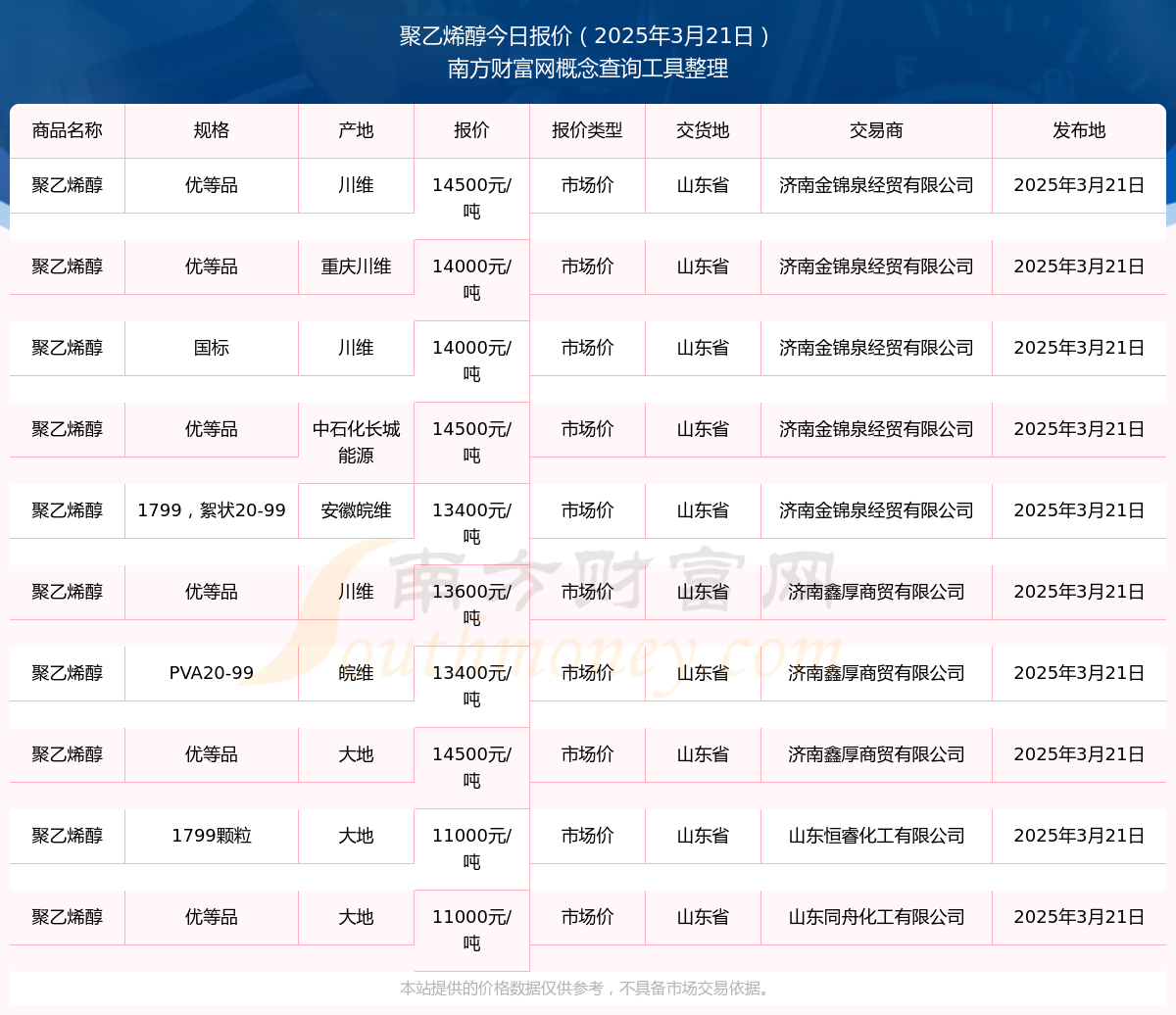
Task: Select the 交易商 column header
Action: (x=876, y=130)
